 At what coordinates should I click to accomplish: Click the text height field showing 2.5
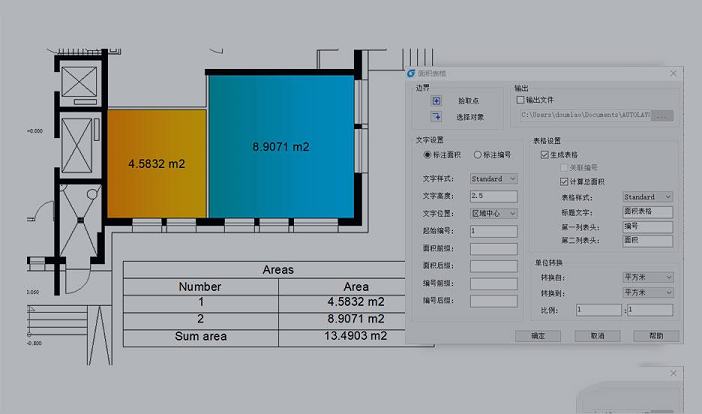[493, 196]
